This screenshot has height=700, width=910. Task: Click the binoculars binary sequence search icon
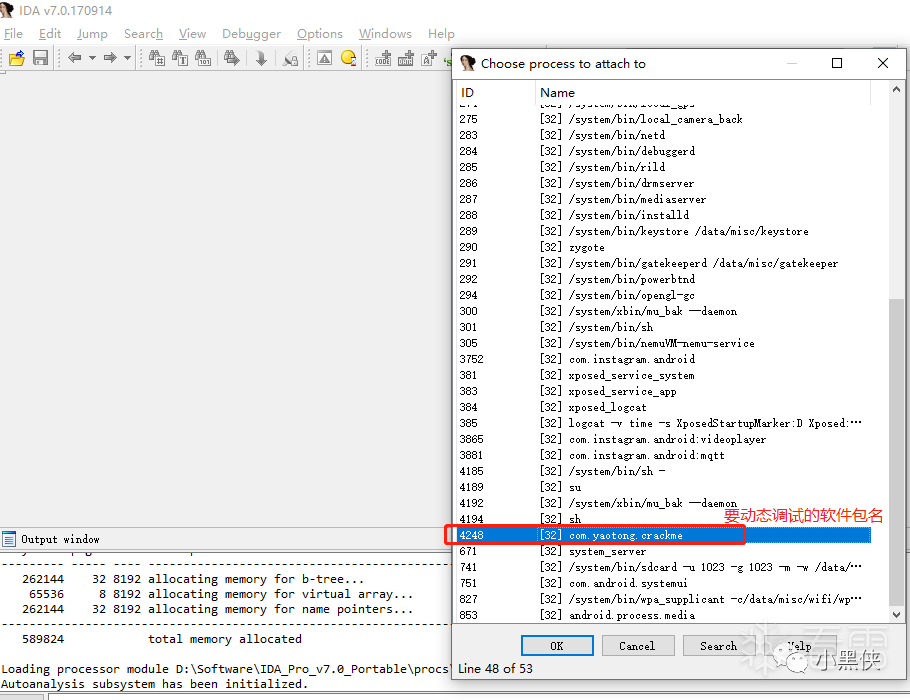[x=203, y=58]
